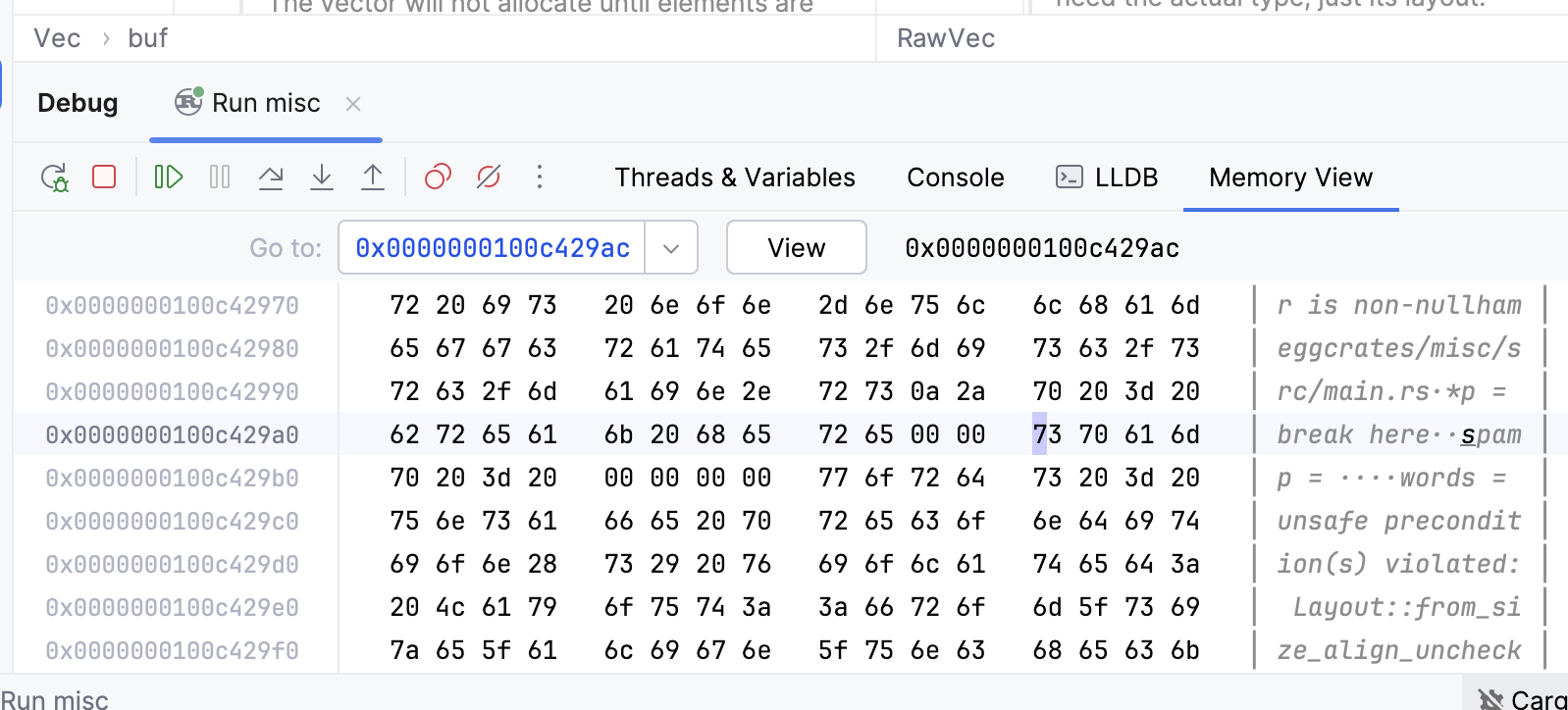Click the highlighted 73 byte in row 429a0
The width and height of the screenshot is (1568, 710).
pyautogui.click(x=1047, y=434)
